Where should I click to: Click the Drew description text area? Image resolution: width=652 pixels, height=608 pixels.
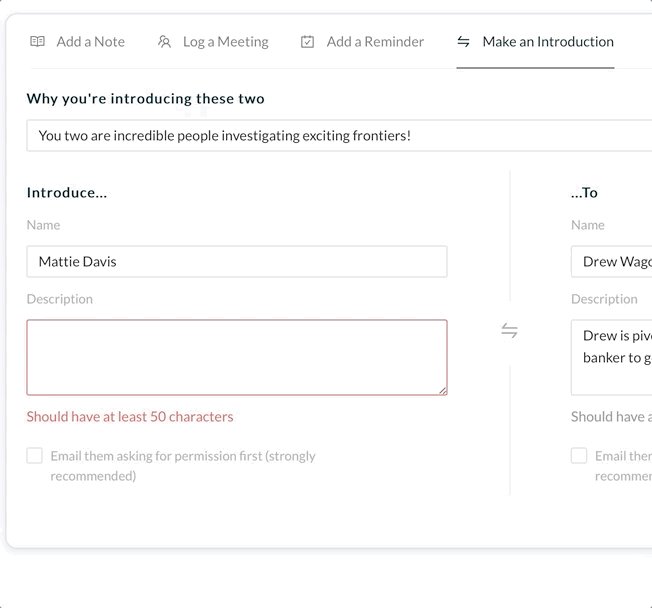611,357
